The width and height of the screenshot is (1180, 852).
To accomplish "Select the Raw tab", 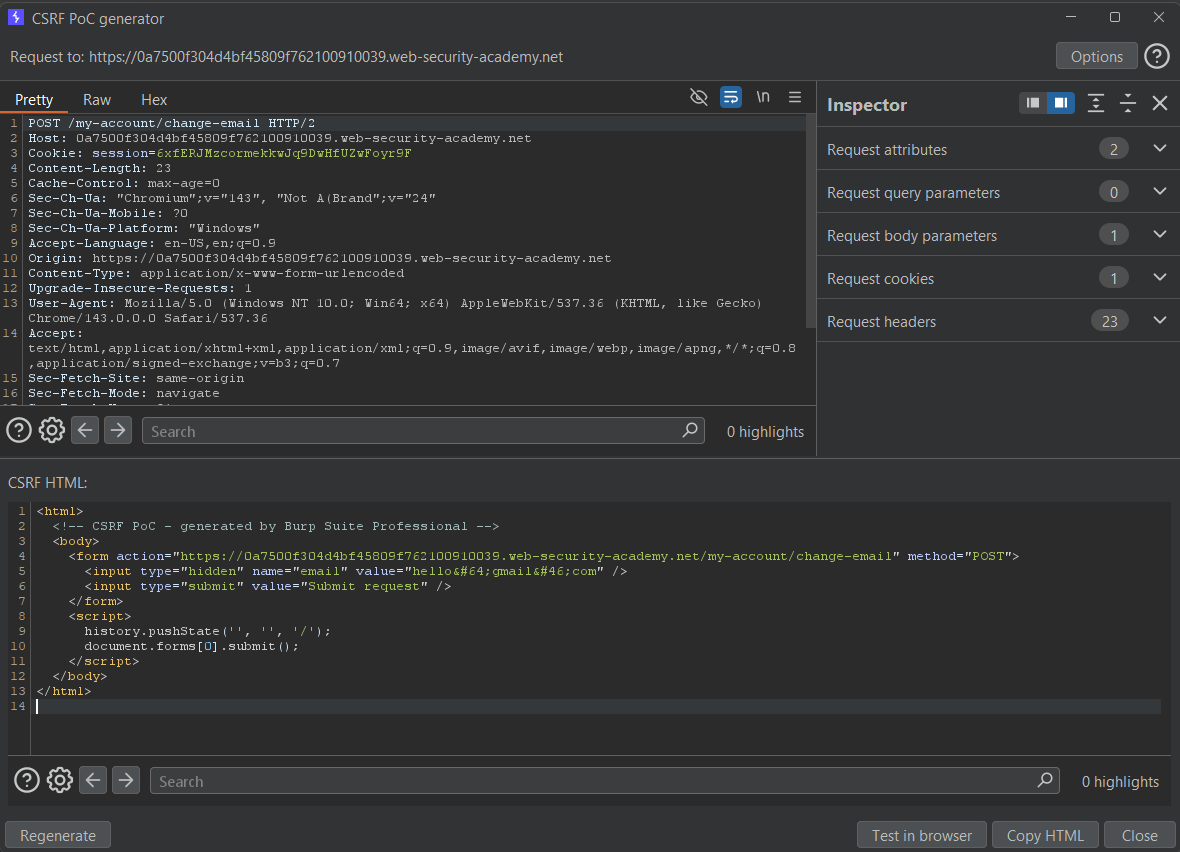I will 97,99.
